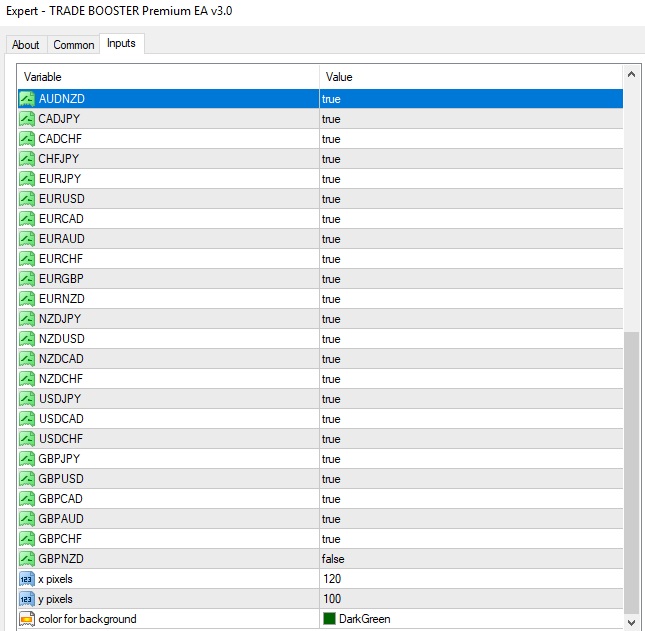Viewport: 645px width, 631px height.
Task: Click the color for background icon
Action: tap(27, 619)
